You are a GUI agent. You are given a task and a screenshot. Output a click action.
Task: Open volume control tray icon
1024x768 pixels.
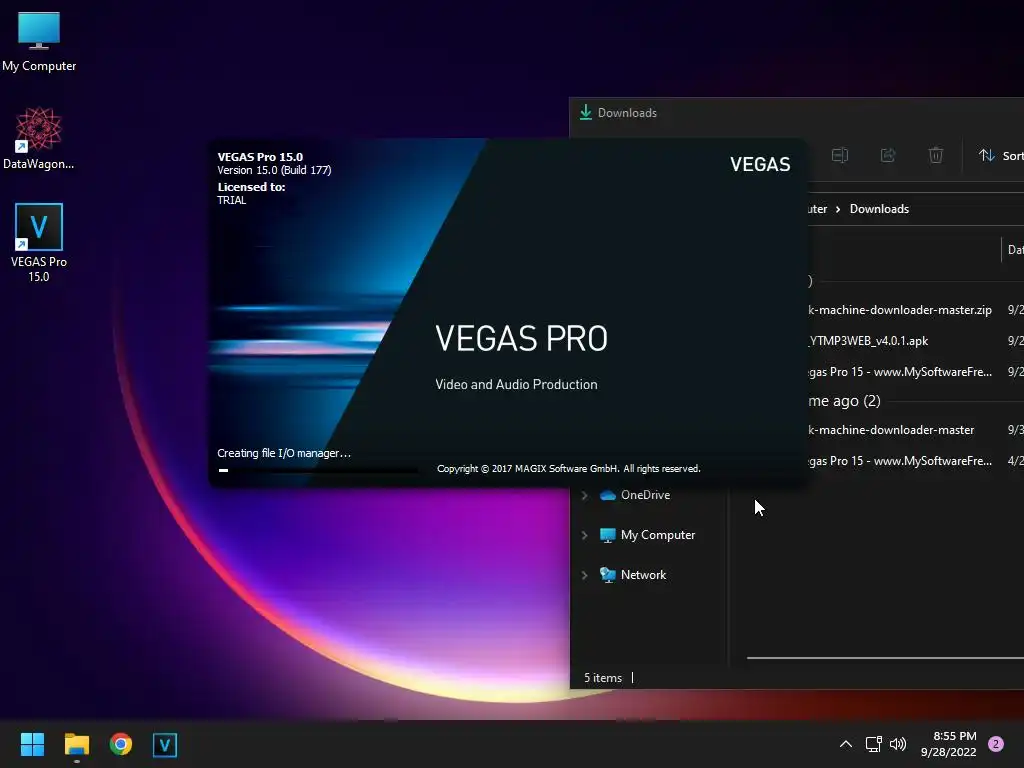(898, 744)
